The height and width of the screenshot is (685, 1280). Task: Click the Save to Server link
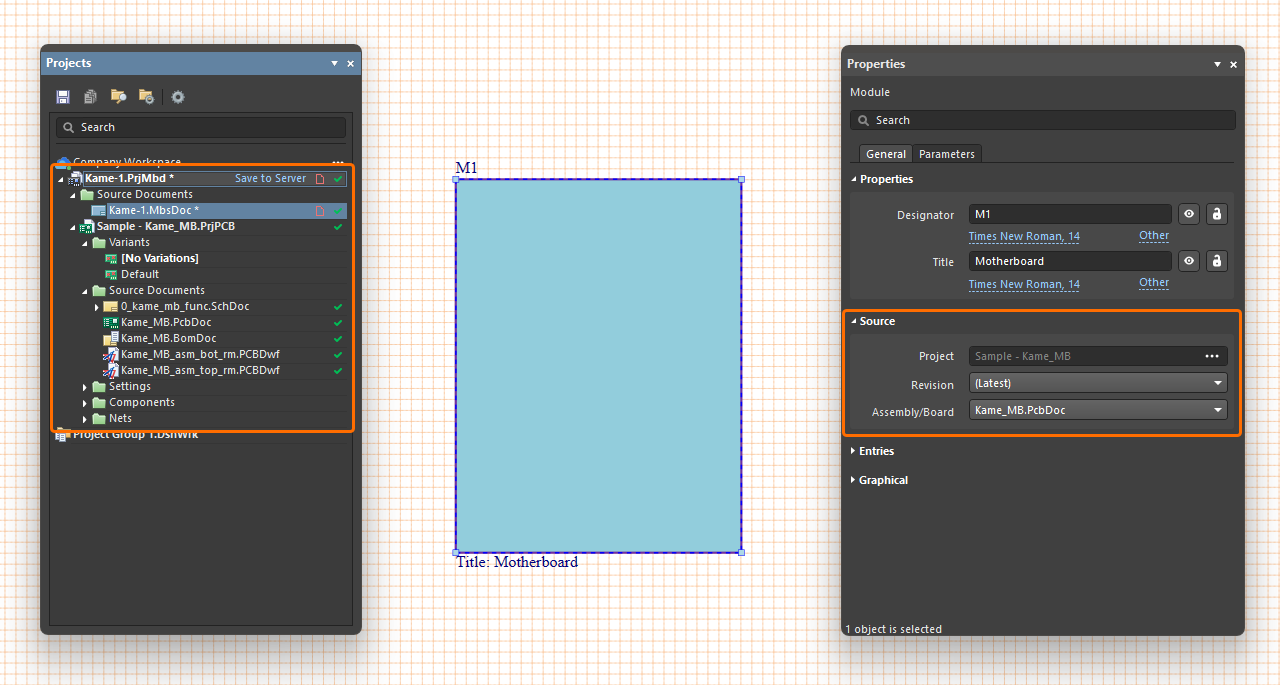[270, 179]
